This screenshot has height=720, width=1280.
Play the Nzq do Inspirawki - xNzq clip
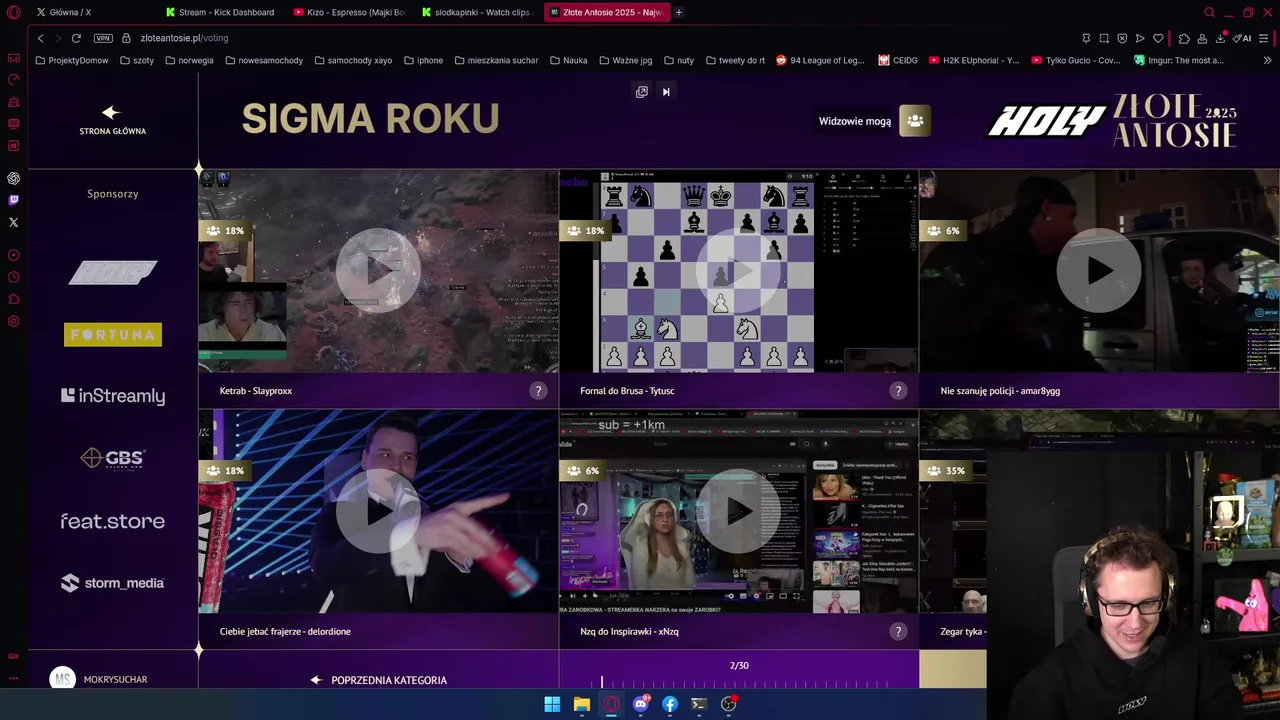(738, 511)
